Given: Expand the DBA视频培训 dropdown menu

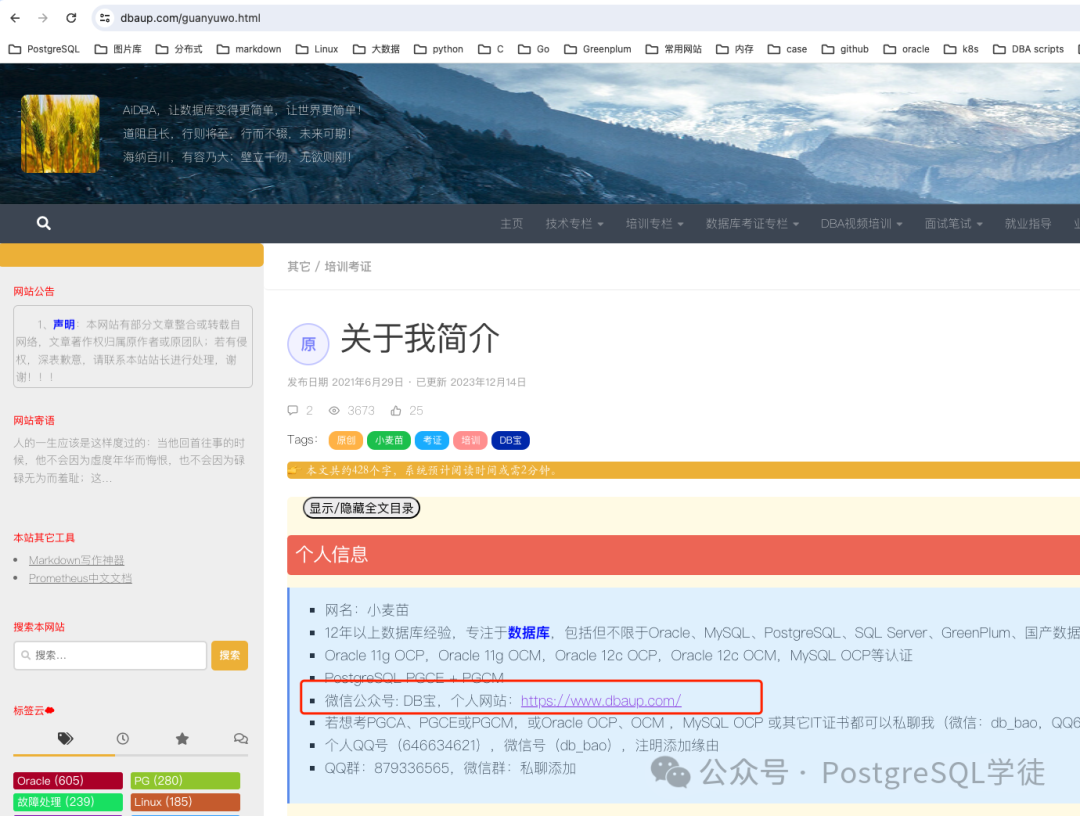Looking at the screenshot, I should click(x=861, y=224).
